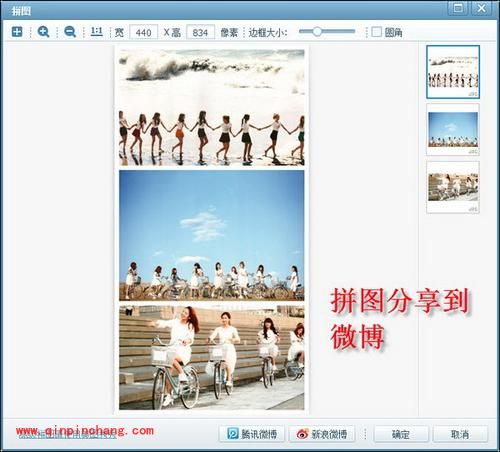Zoom out with the magnifier minus icon
The height and width of the screenshot is (452, 500).
(x=70, y=32)
